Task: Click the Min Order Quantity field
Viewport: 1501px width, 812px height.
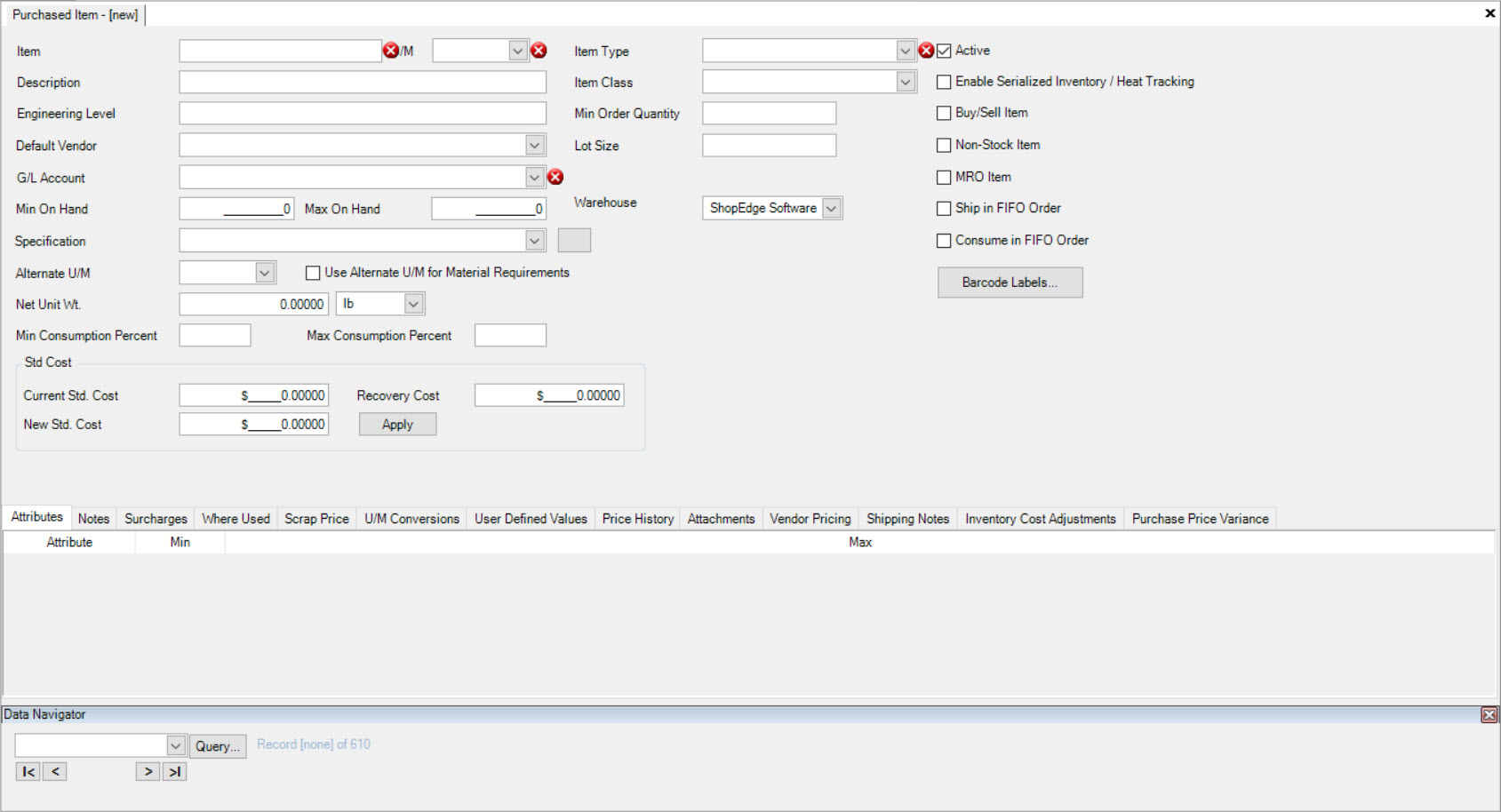Action: [x=769, y=113]
